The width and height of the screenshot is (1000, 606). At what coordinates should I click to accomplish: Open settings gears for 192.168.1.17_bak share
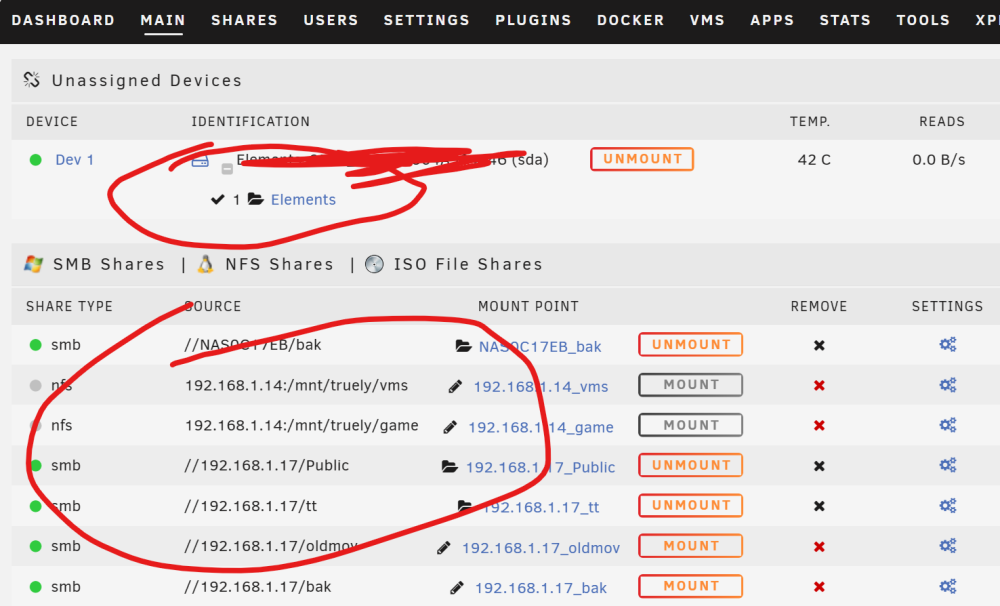[948, 586]
